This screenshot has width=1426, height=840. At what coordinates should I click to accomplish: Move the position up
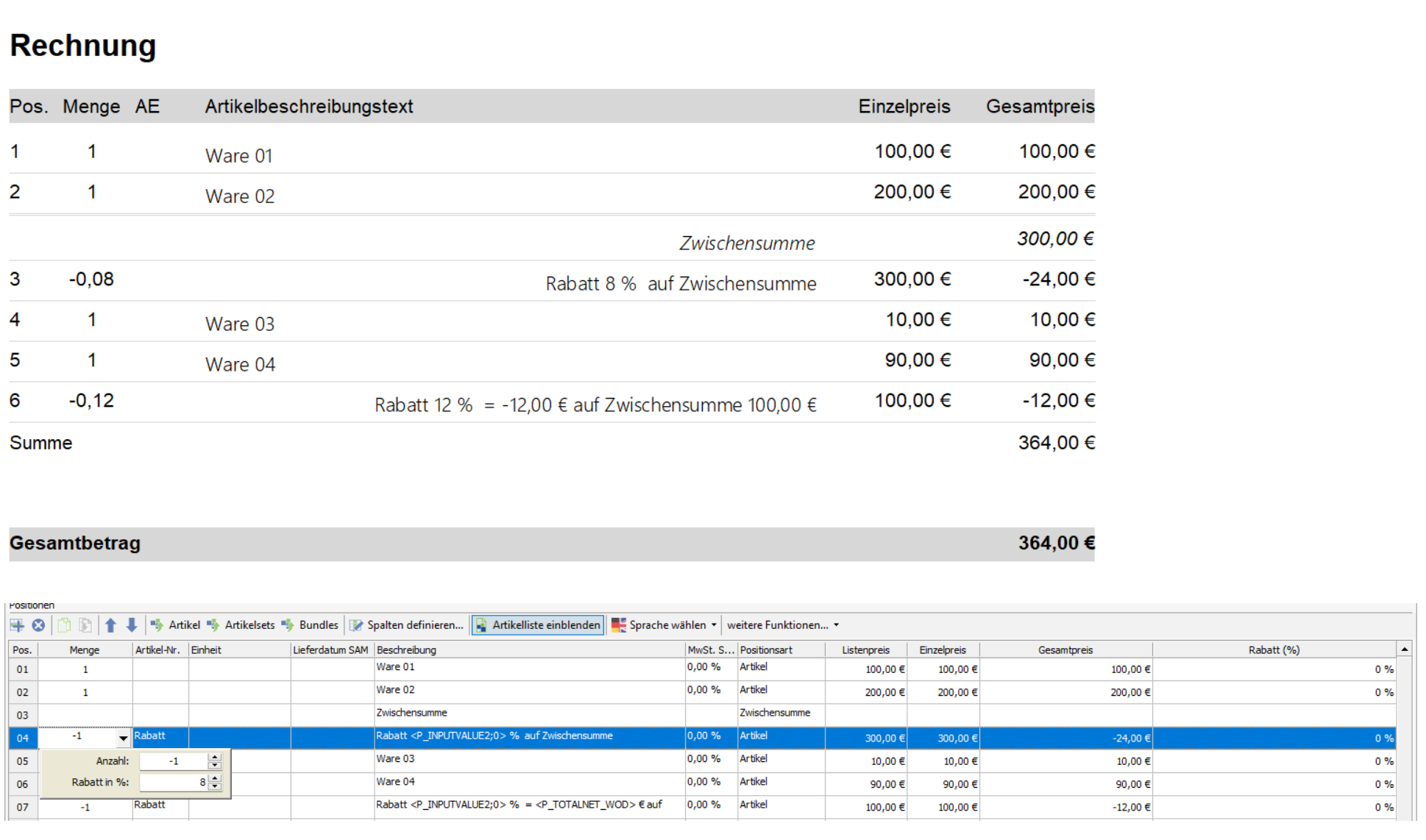click(x=110, y=625)
